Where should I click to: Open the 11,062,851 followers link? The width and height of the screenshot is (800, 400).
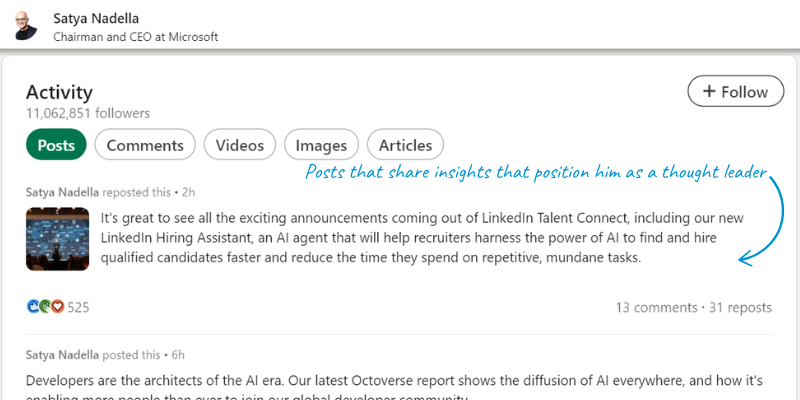point(88,113)
